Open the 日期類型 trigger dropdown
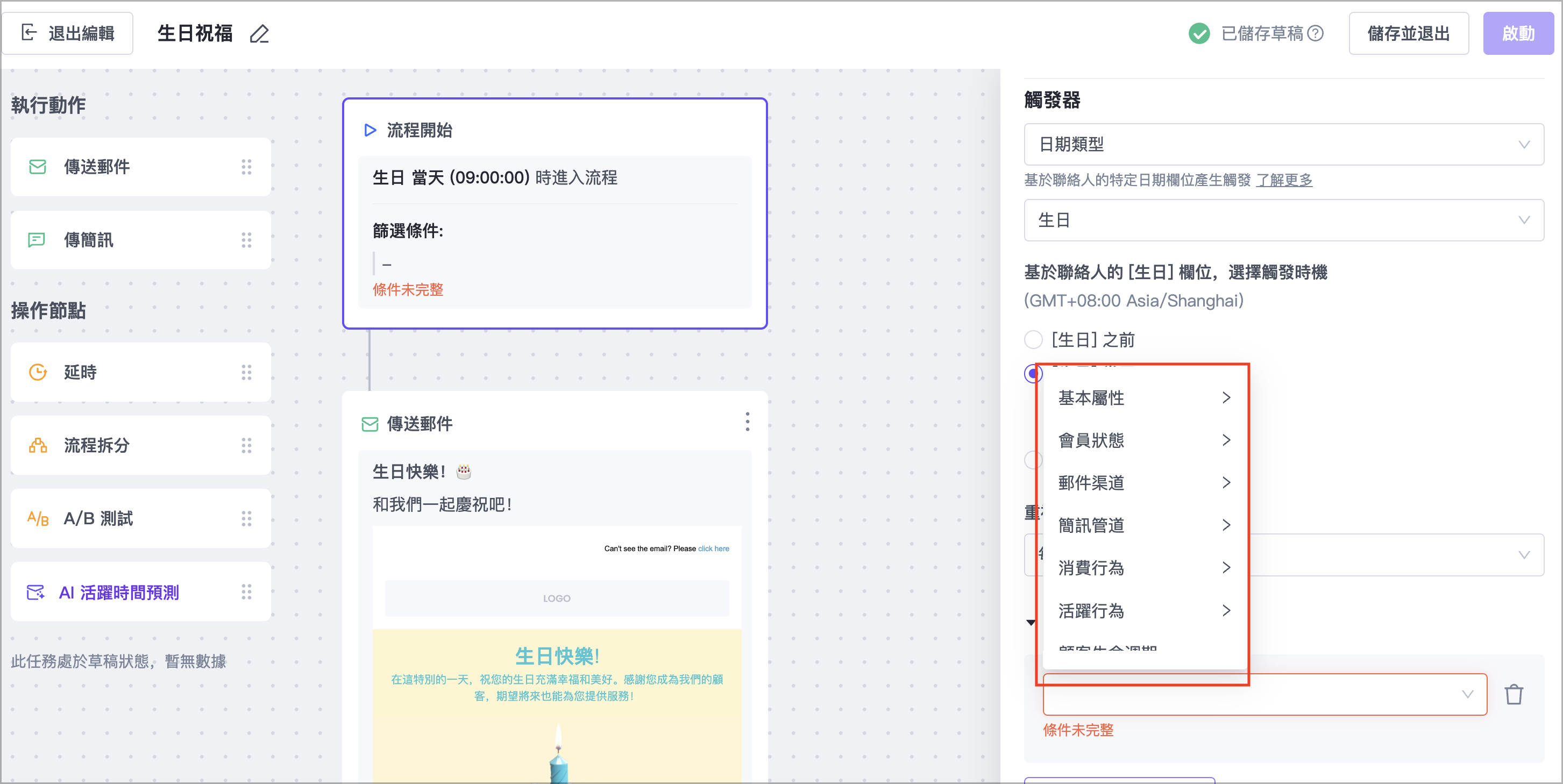This screenshot has height=784, width=1563. [1283, 145]
